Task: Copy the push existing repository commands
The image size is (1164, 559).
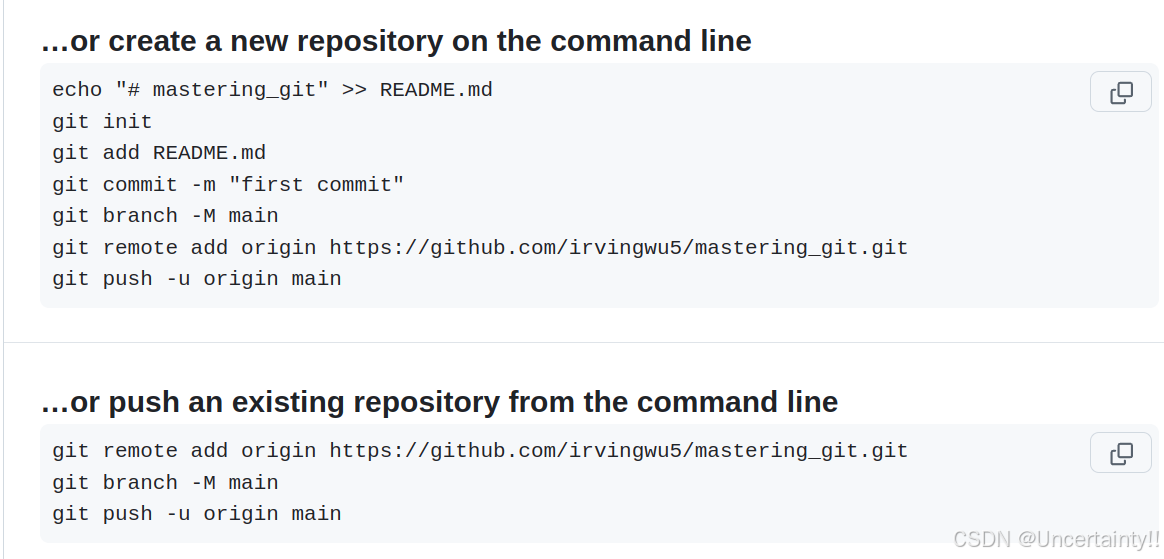Action: [x=1120, y=453]
